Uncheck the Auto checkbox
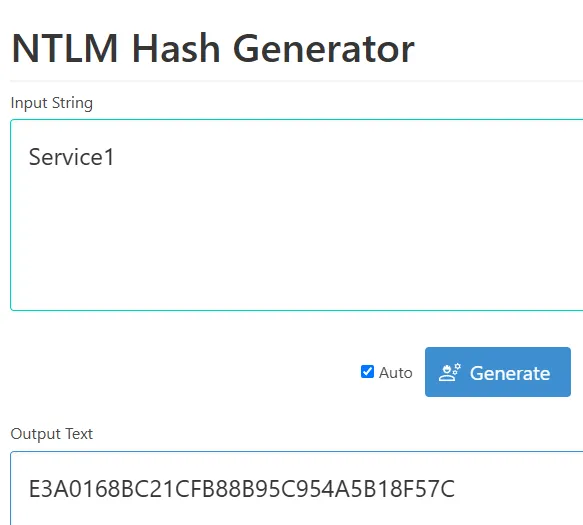The height and width of the screenshot is (525, 583). pyautogui.click(x=367, y=371)
